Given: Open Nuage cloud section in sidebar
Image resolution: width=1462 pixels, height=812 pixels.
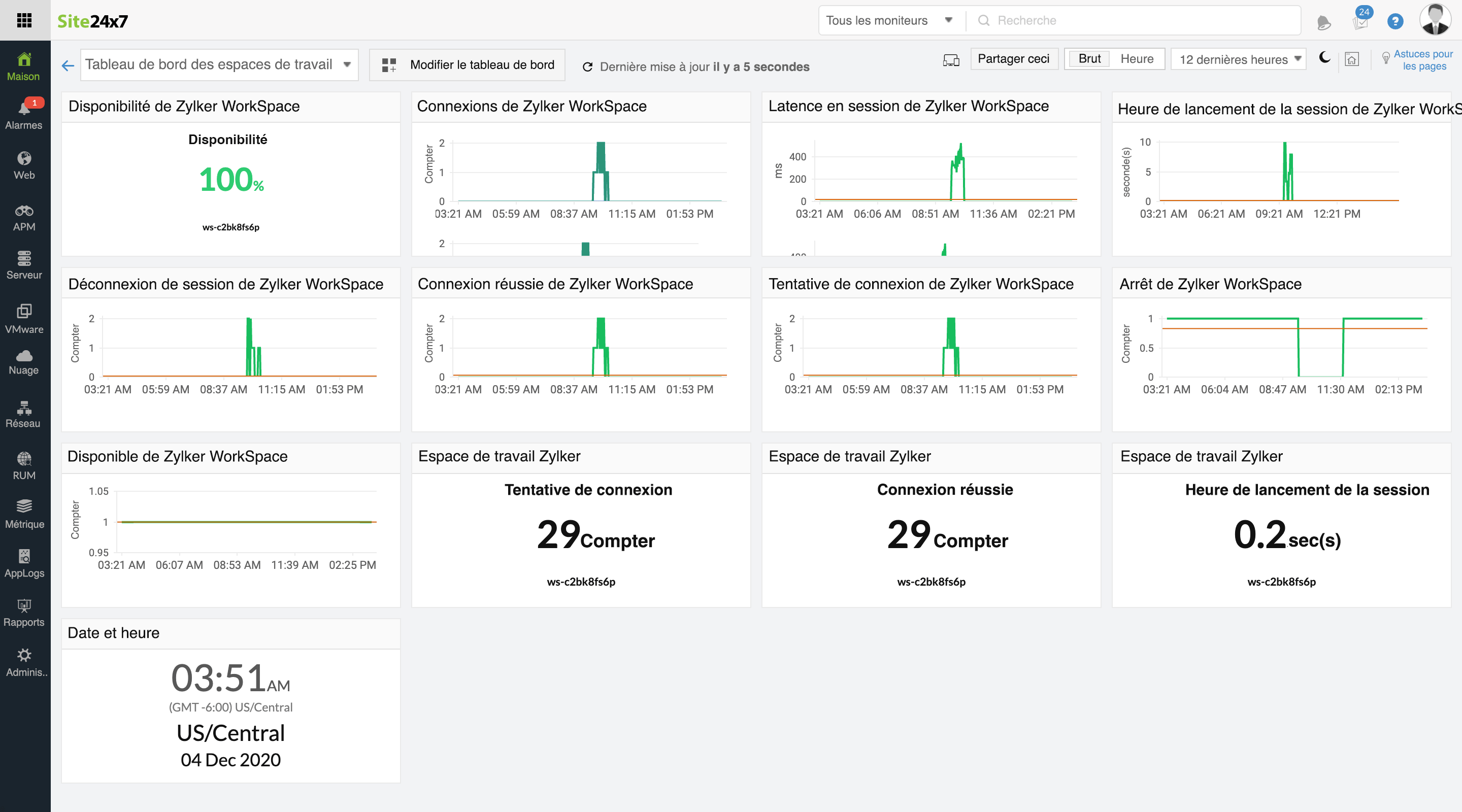Looking at the screenshot, I should pos(24,362).
